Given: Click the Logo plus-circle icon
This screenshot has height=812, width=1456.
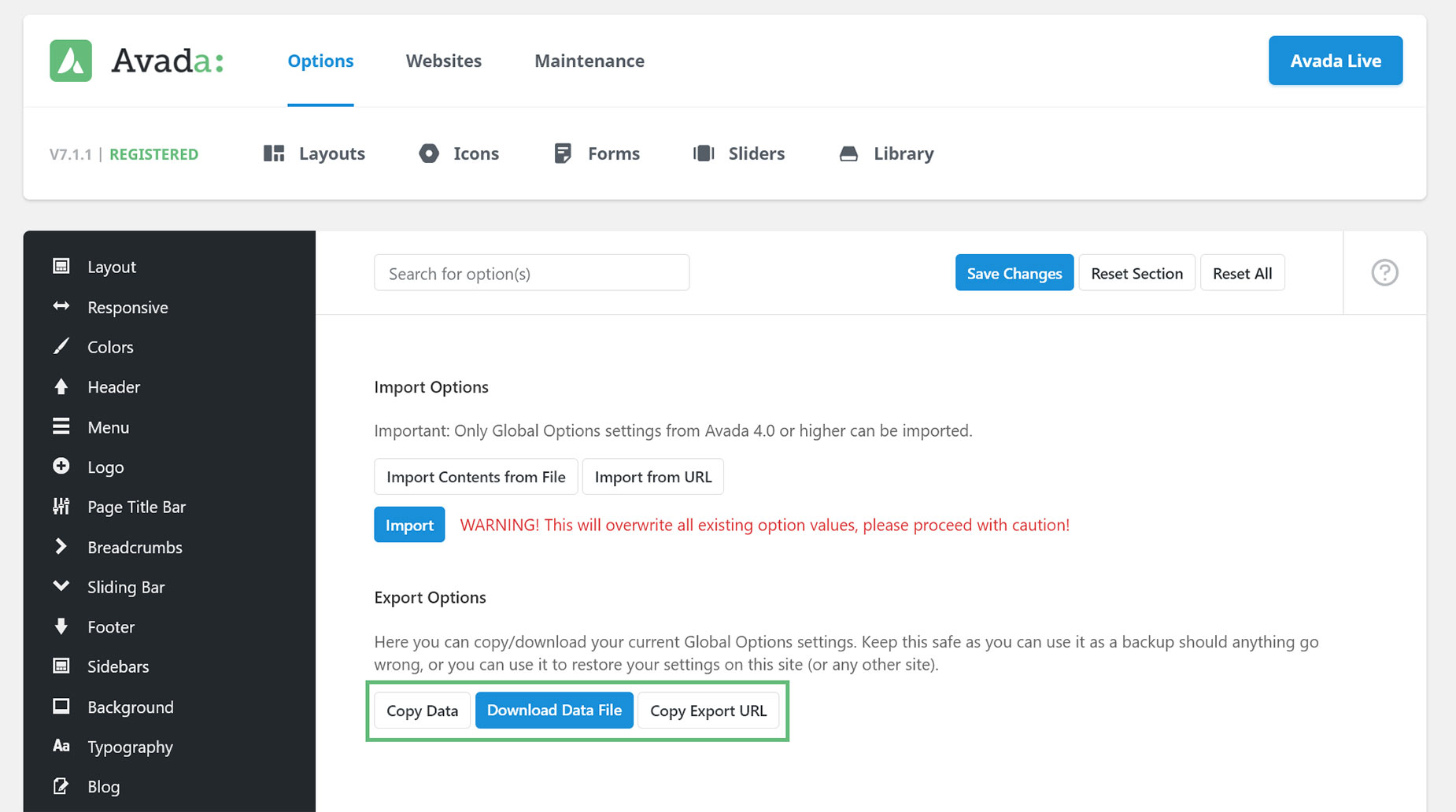Looking at the screenshot, I should (61, 466).
